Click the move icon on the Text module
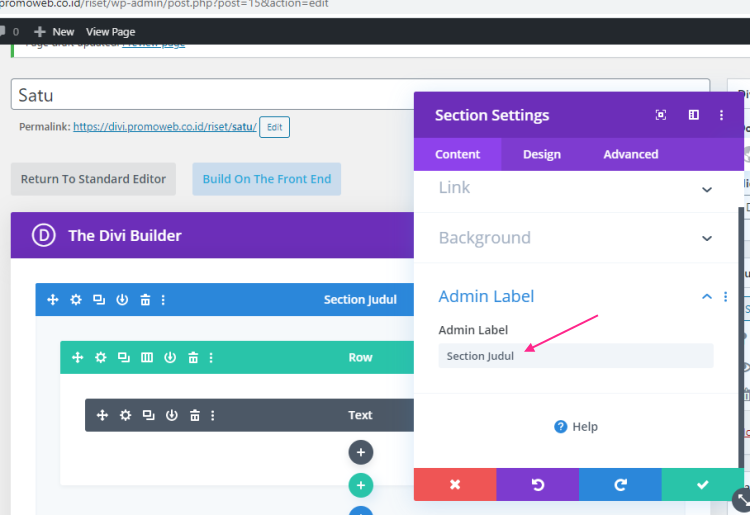The image size is (750, 515). click(102, 415)
